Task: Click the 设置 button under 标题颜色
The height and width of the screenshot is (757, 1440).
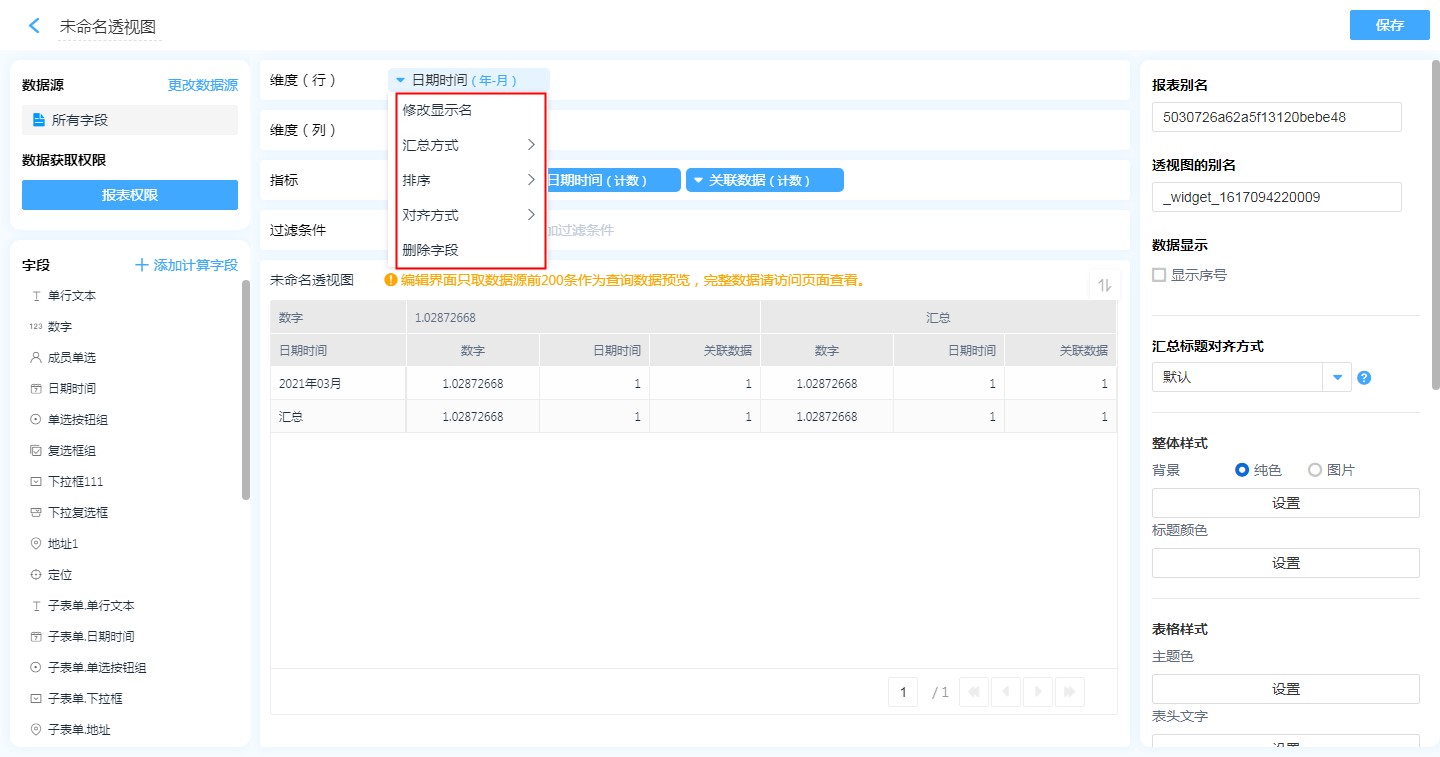Action: (x=1285, y=563)
